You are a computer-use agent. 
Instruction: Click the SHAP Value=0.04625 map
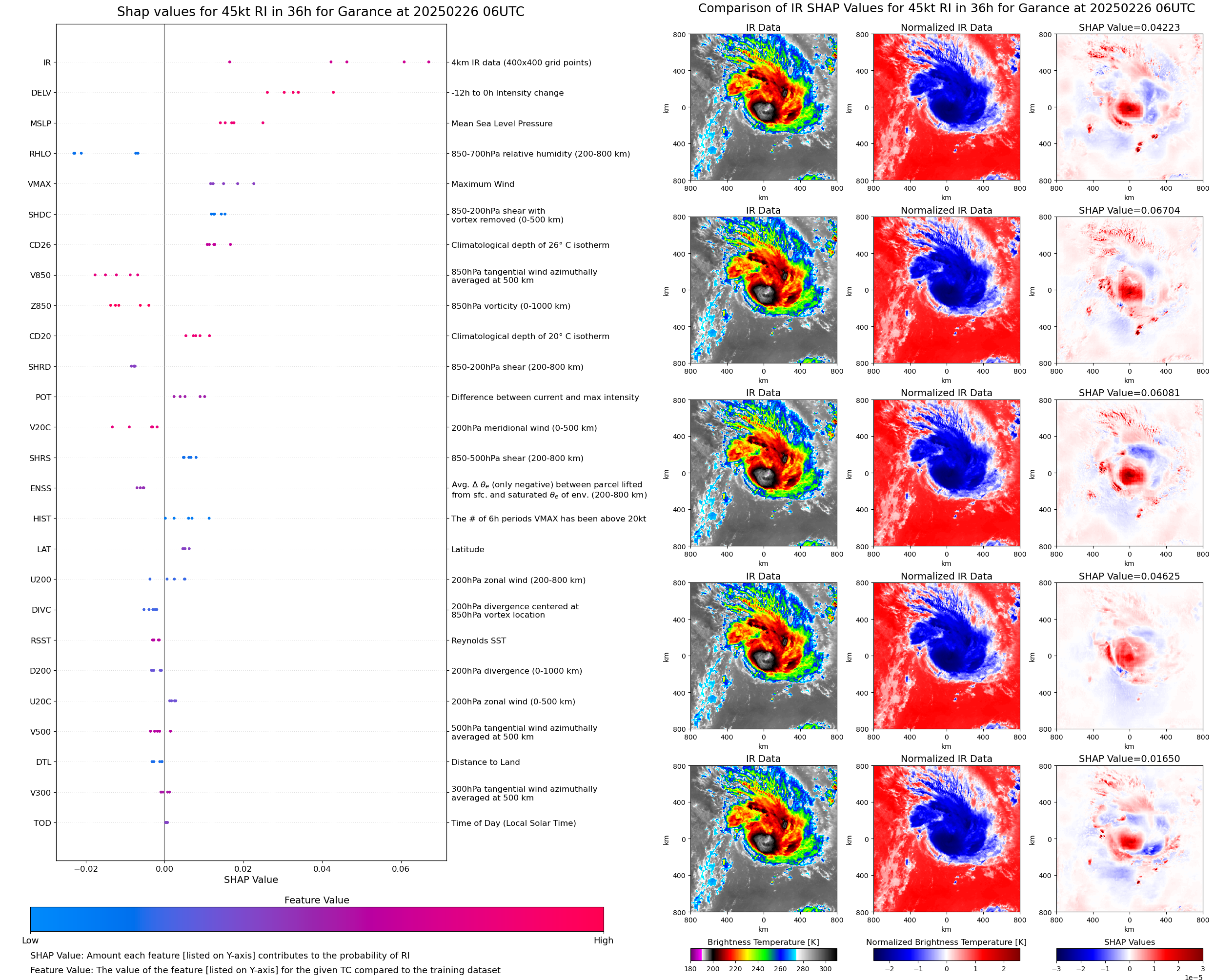pyautogui.click(x=1129, y=656)
